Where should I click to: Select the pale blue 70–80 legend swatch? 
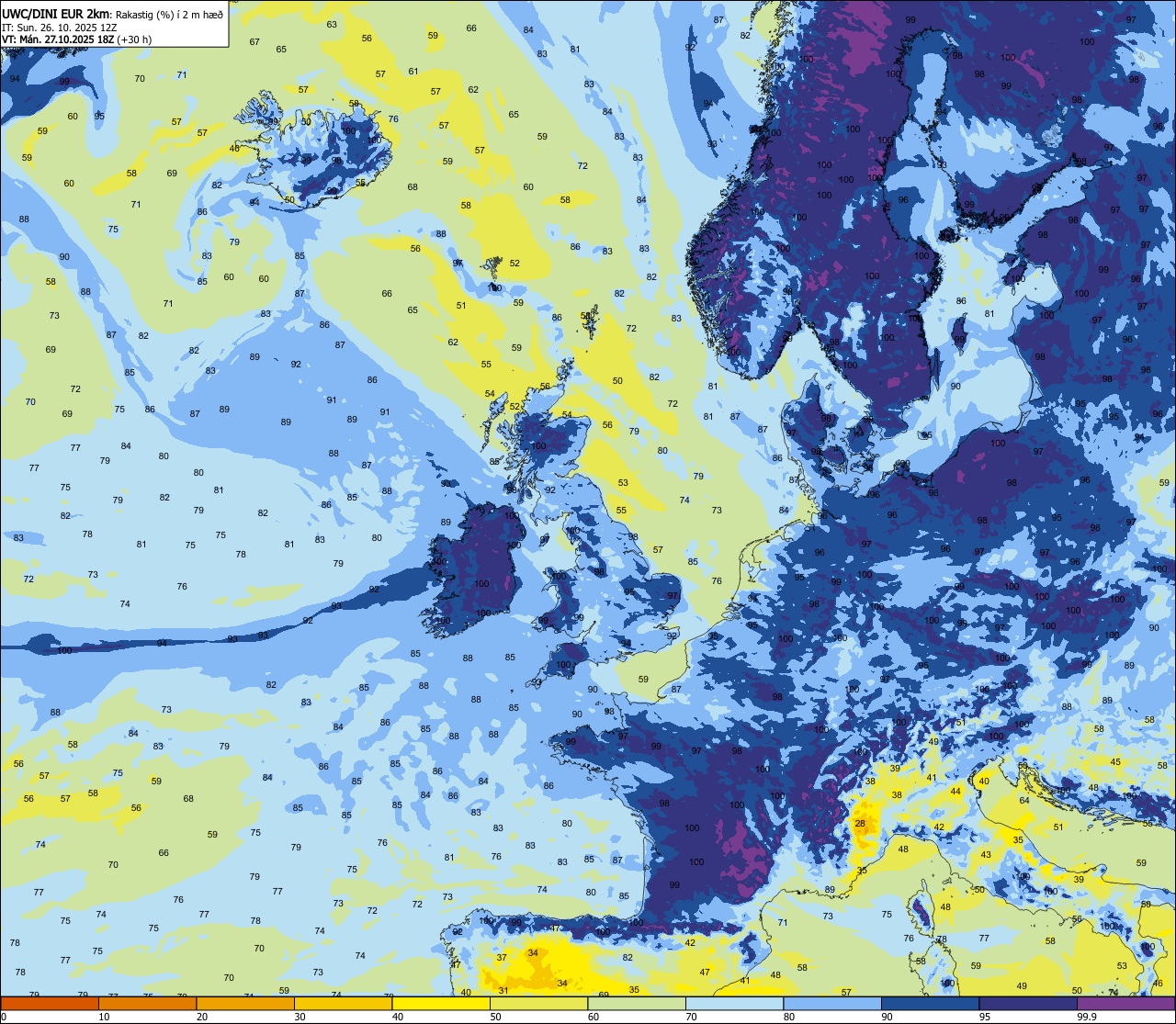point(734,1003)
